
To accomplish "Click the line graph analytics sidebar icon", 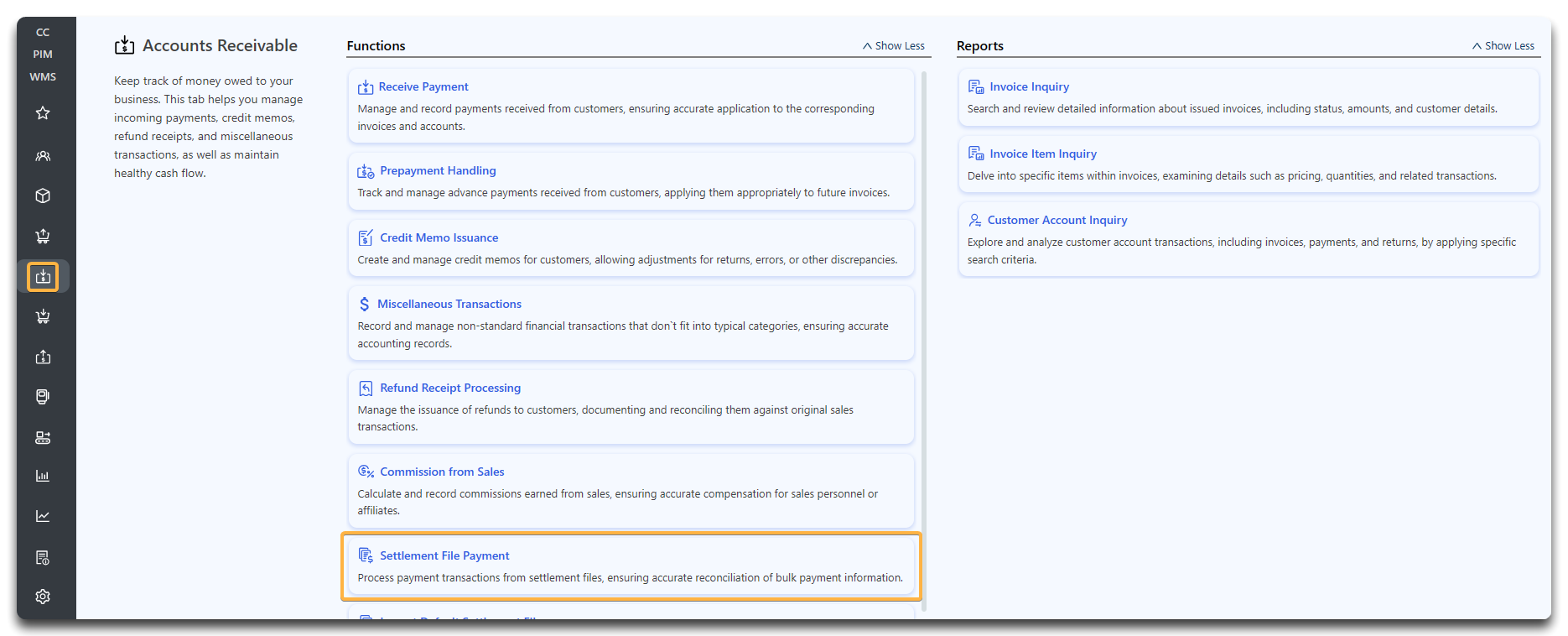I will coord(43,516).
